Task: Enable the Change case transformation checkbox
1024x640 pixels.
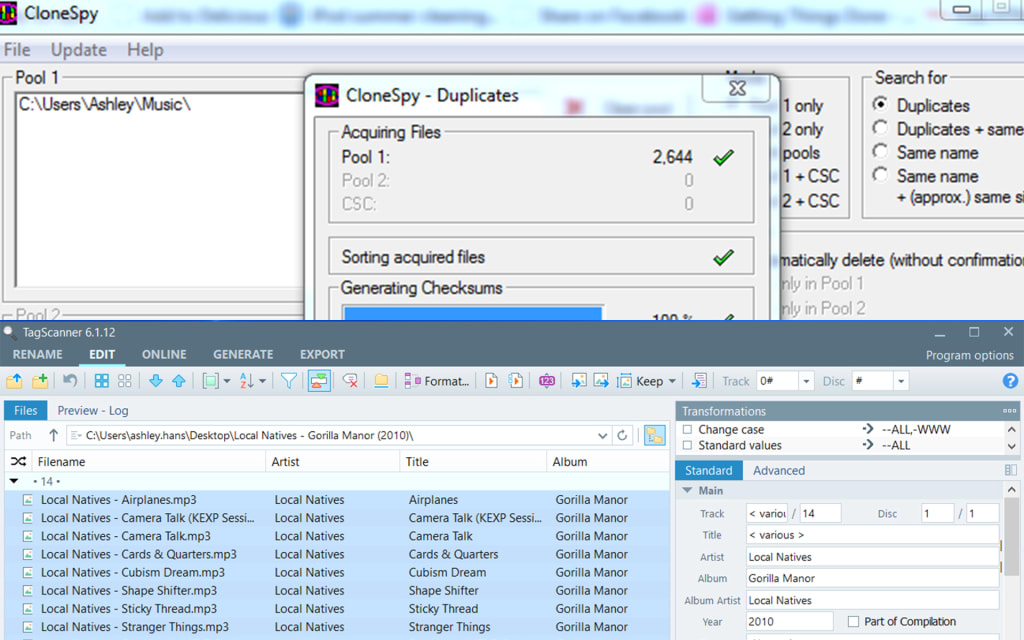Action: [687, 429]
